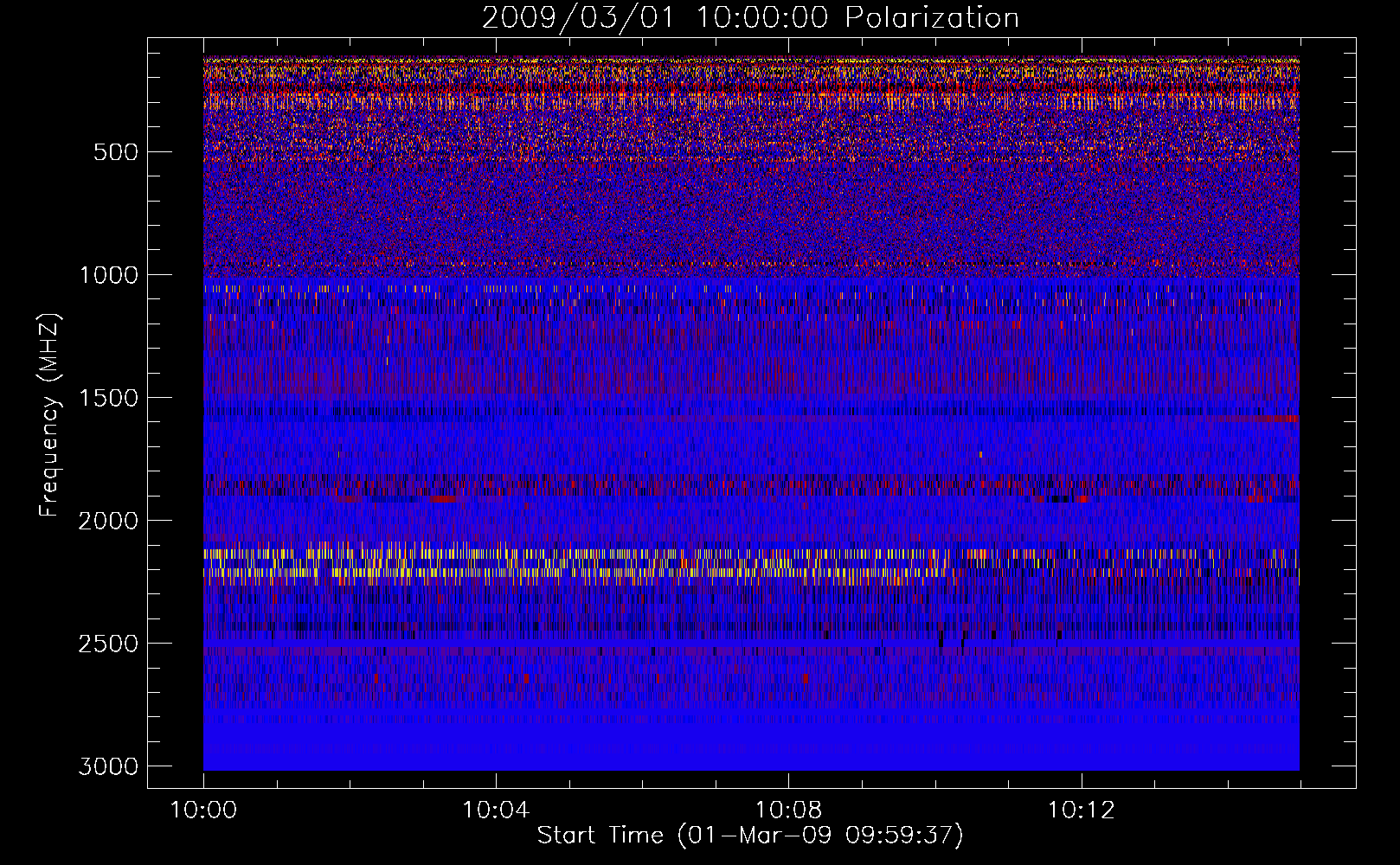Viewport: 1400px width, 865px height.
Task: Click the "Start Time (01-Mar-09 09:59:37)" axis label
Action: click(x=750, y=836)
